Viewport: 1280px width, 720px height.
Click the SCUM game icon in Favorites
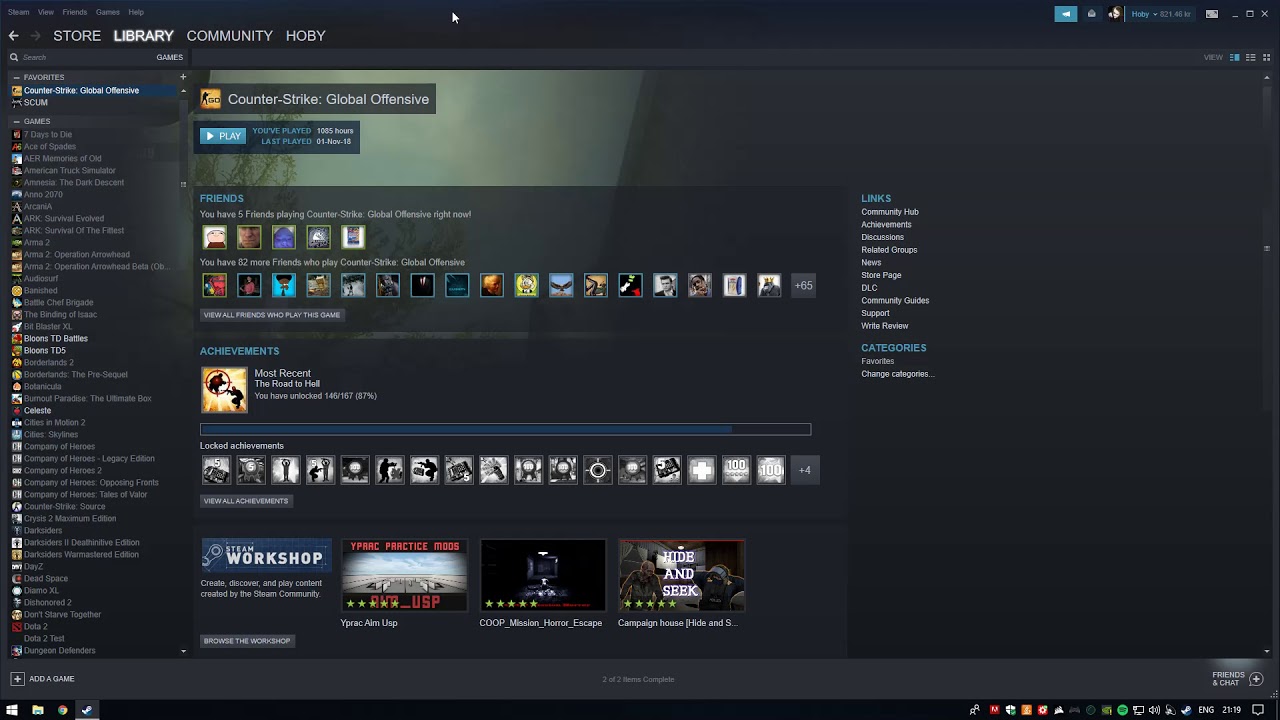click(17, 103)
